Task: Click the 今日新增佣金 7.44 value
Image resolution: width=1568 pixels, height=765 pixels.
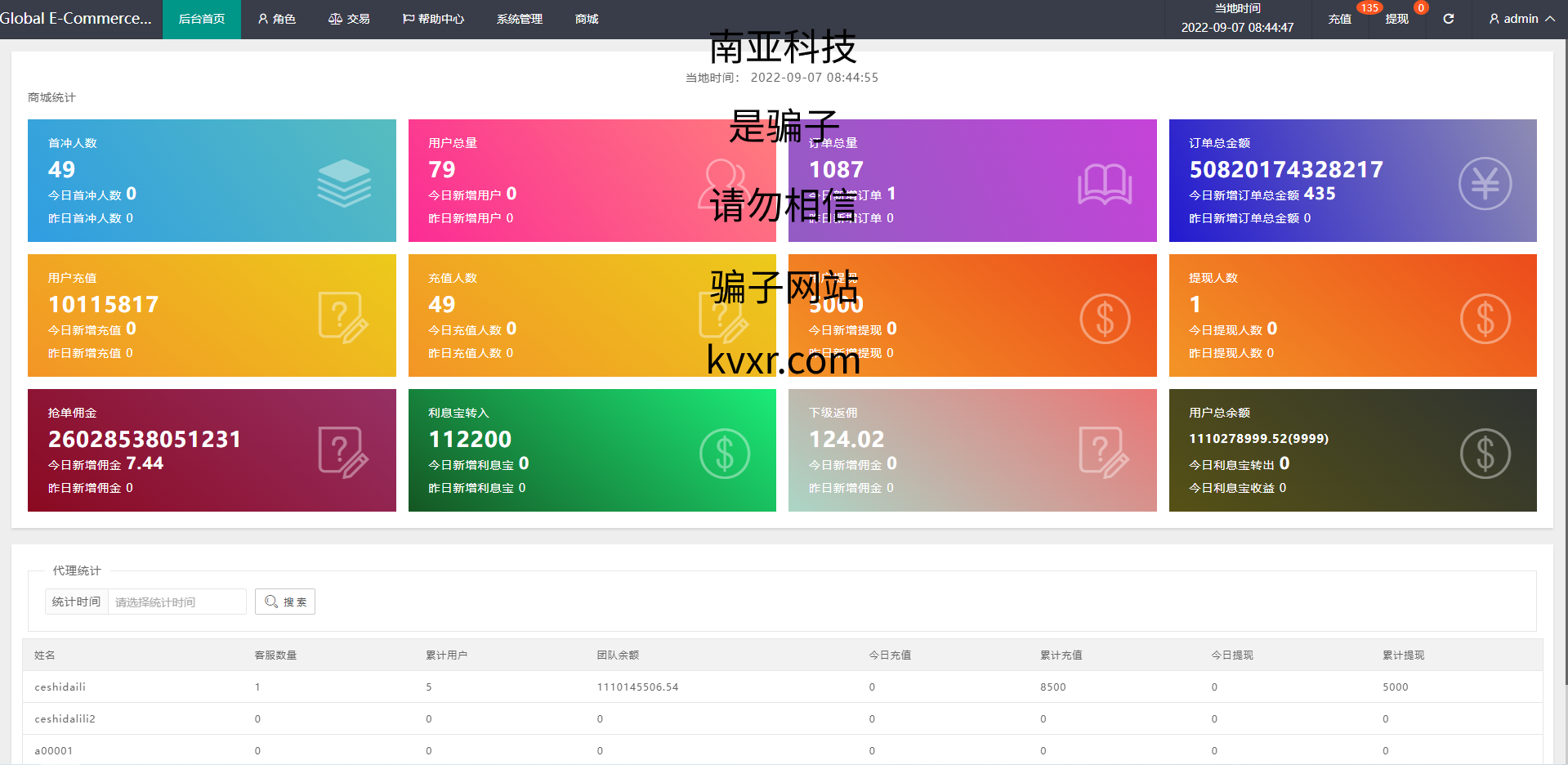Action: click(x=145, y=463)
